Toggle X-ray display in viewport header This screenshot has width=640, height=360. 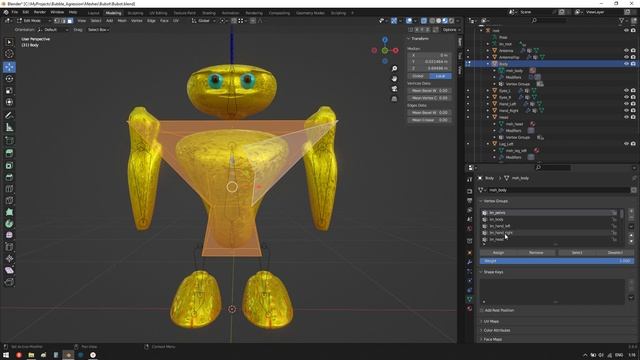[x=424, y=20]
